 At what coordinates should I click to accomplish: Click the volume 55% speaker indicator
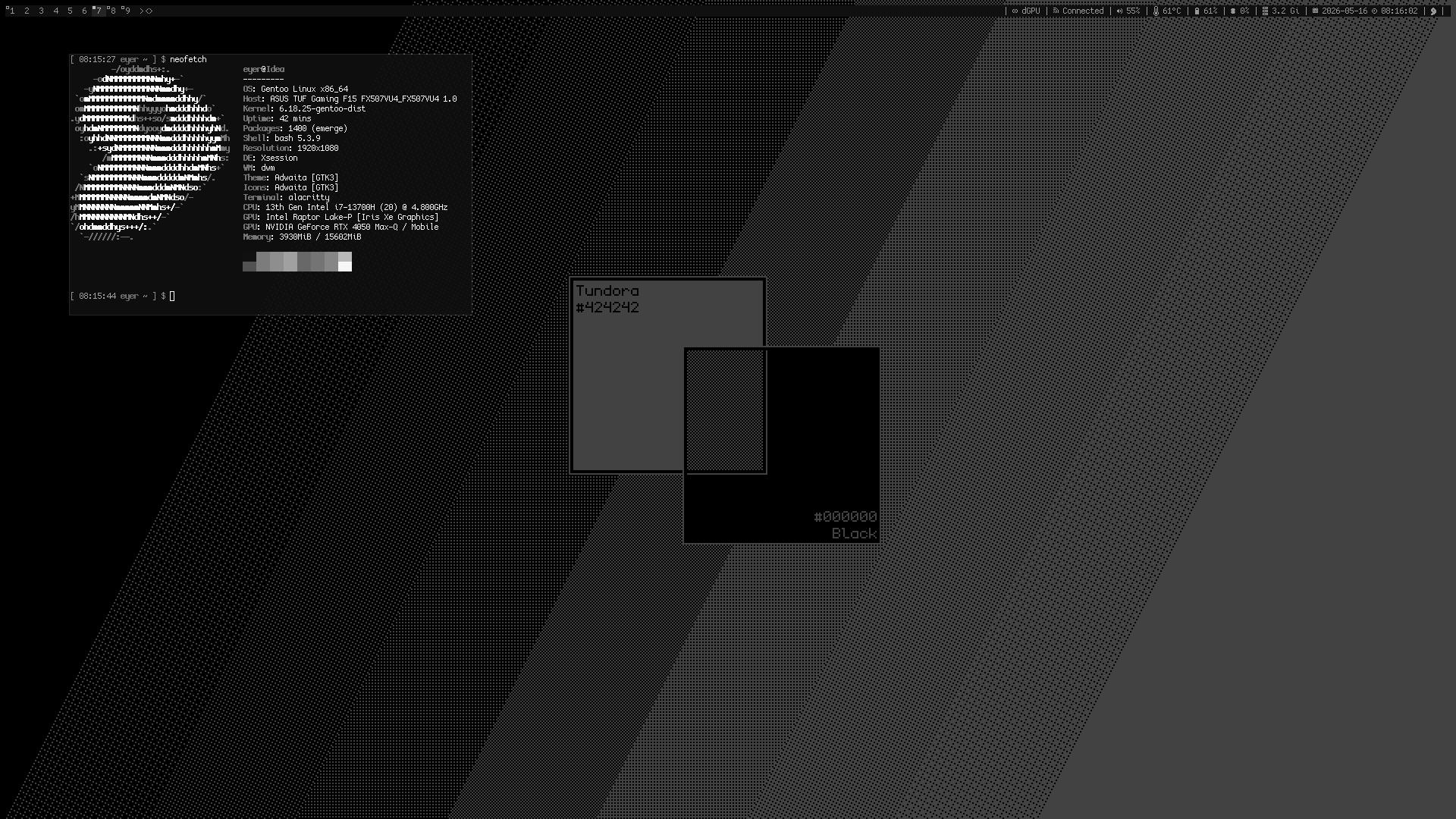tap(1128, 11)
